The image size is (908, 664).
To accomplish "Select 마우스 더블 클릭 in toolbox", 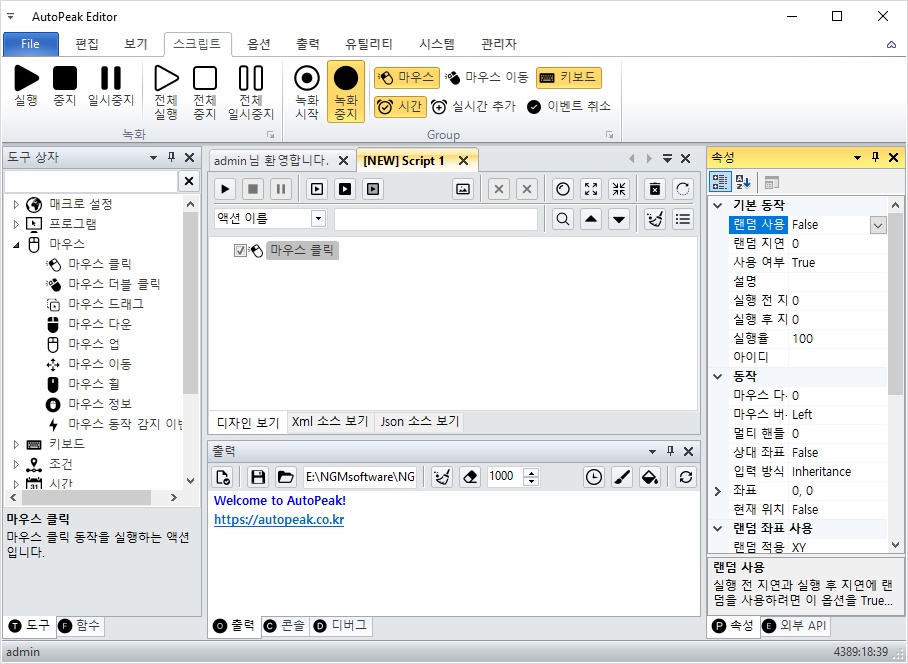I will [x=114, y=284].
